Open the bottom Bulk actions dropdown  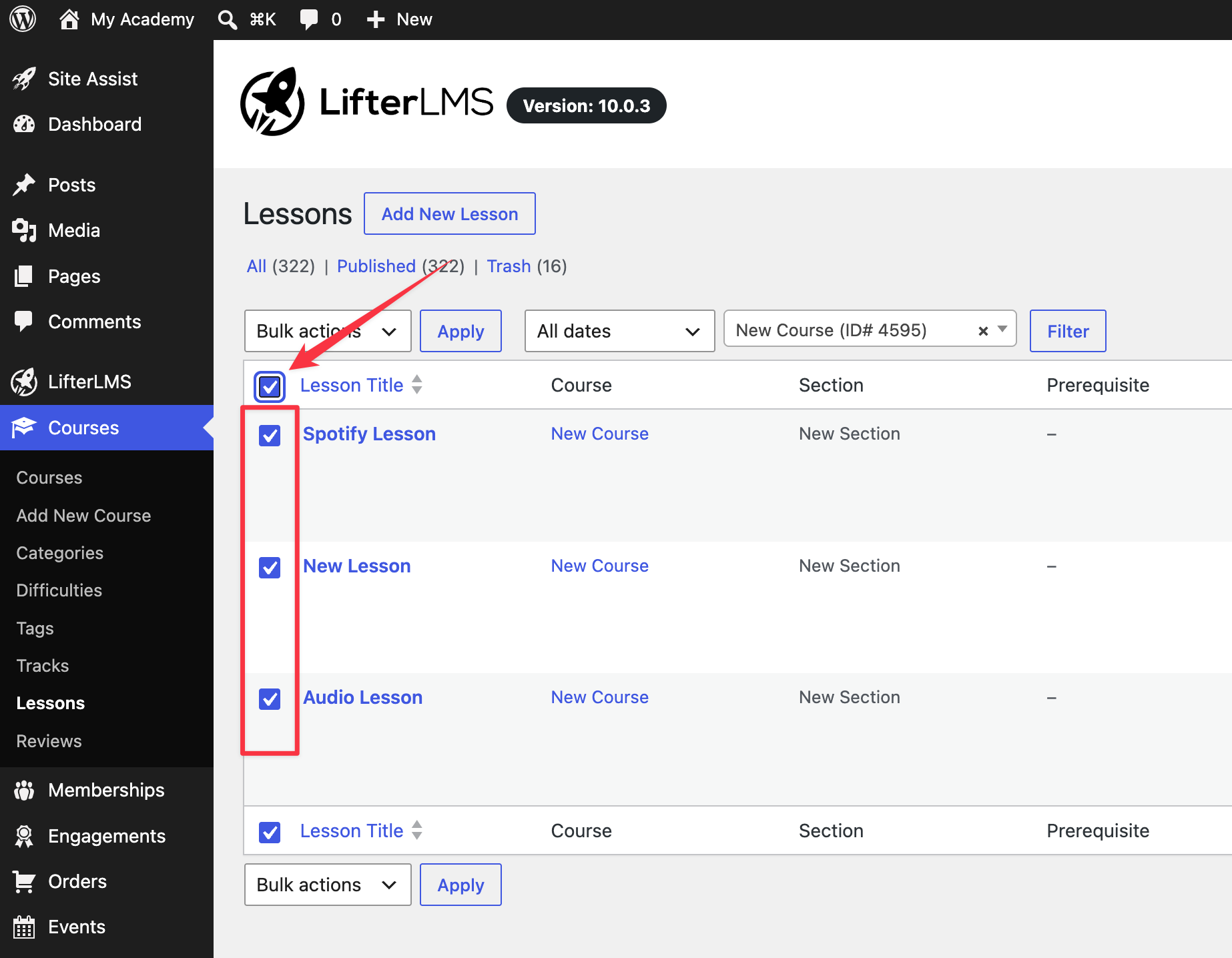click(328, 885)
